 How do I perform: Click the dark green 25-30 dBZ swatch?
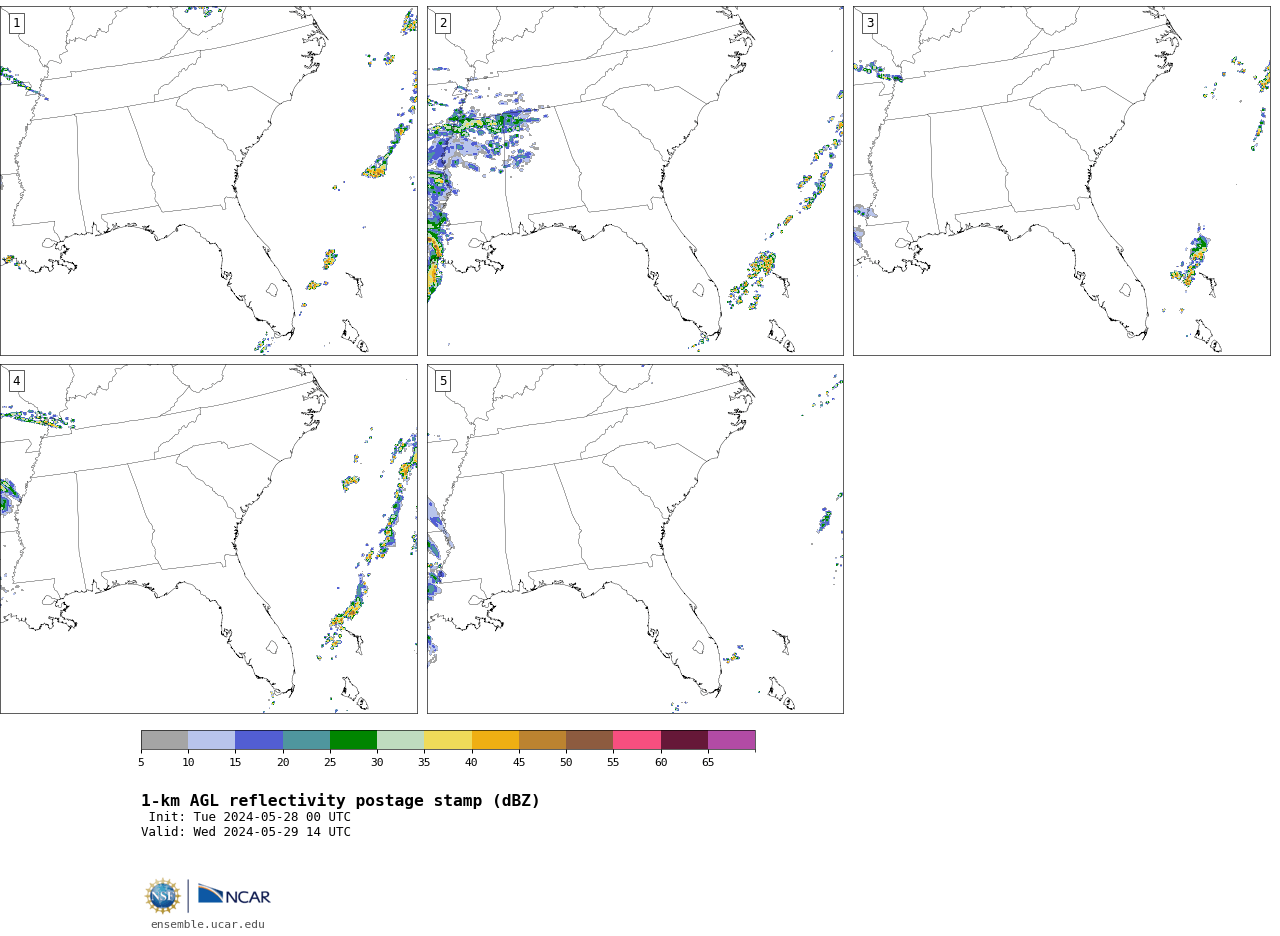point(353,740)
